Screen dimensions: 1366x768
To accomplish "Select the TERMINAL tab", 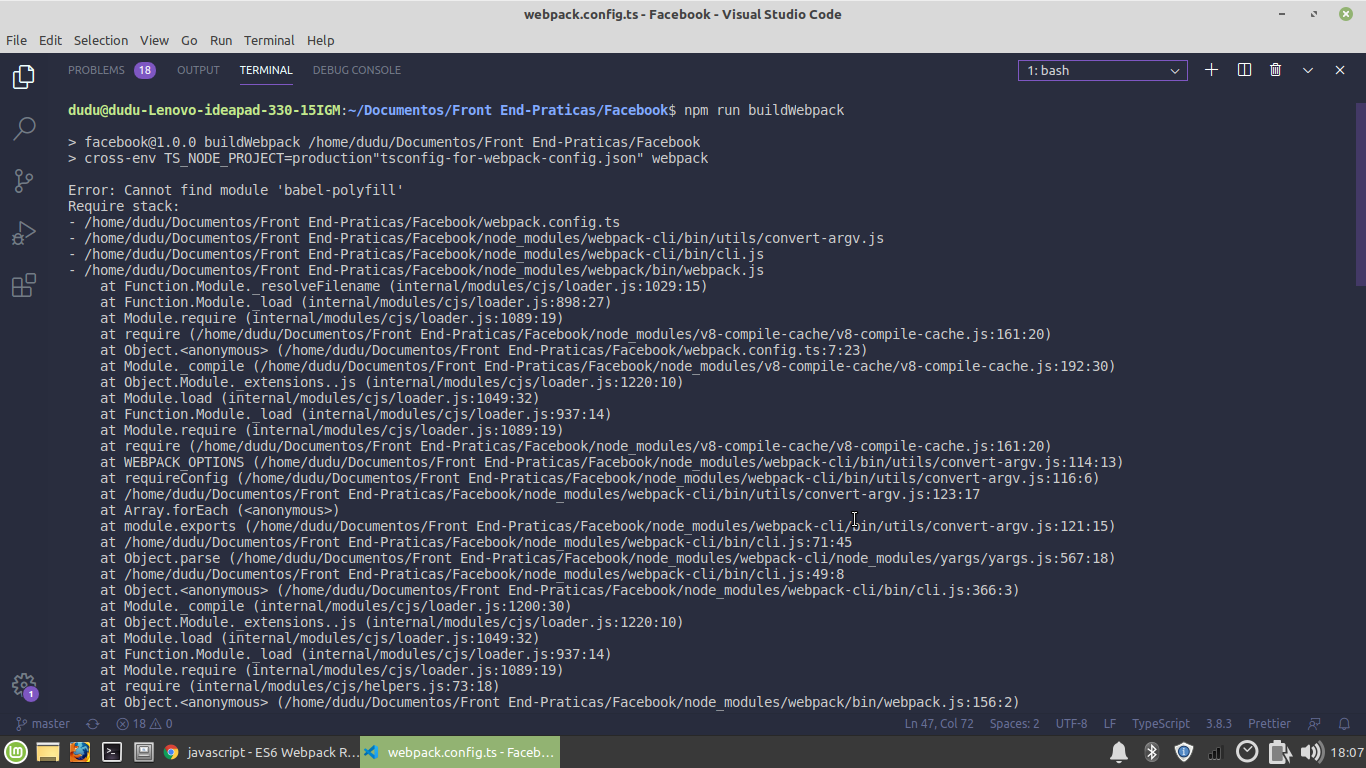I will (266, 70).
